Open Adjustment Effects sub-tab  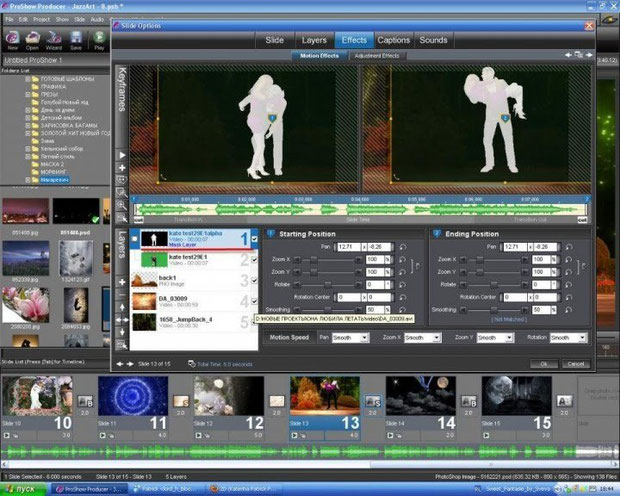click(x=377, y=56)
